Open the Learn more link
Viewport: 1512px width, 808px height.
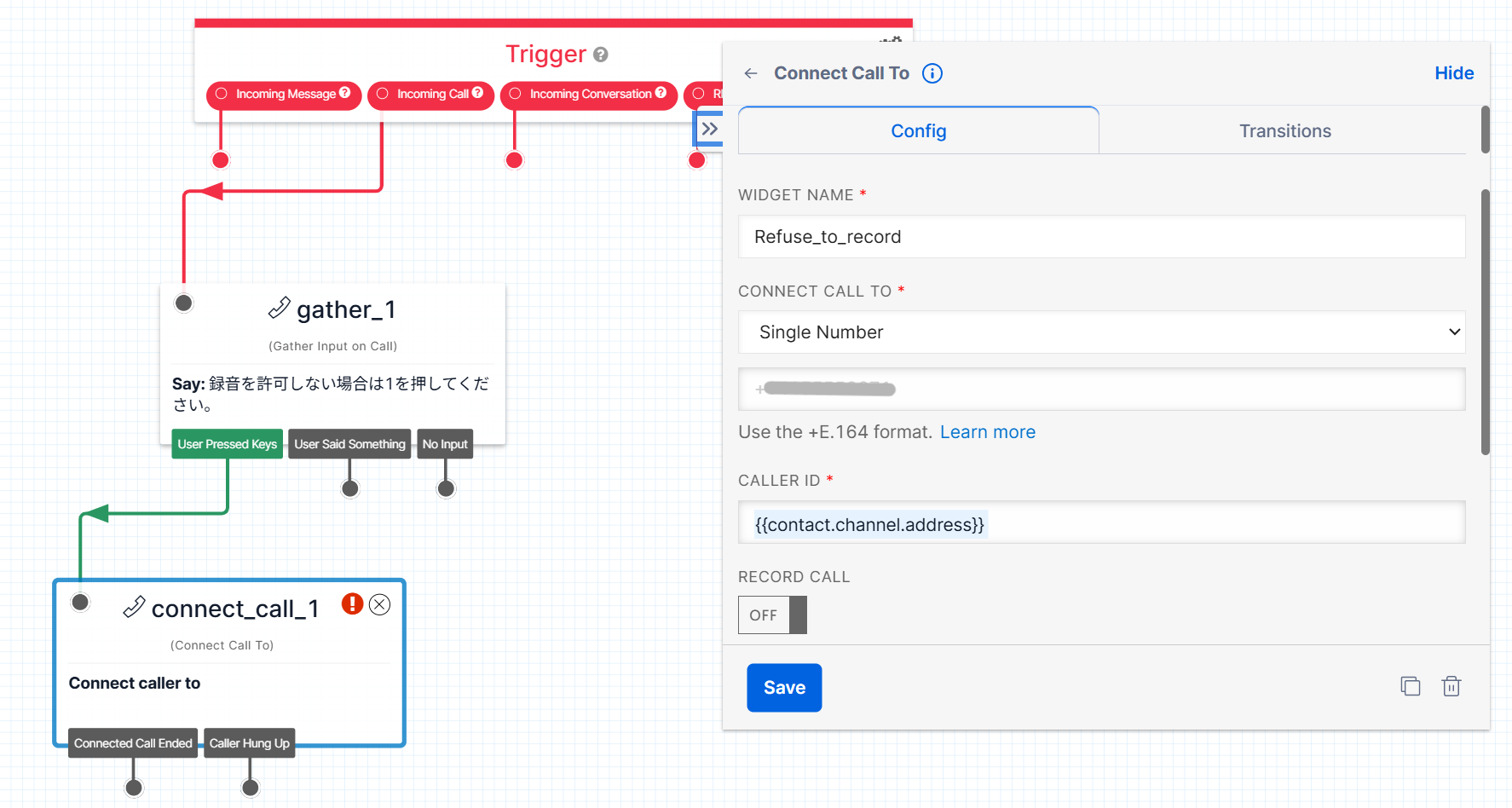point(987,432)
